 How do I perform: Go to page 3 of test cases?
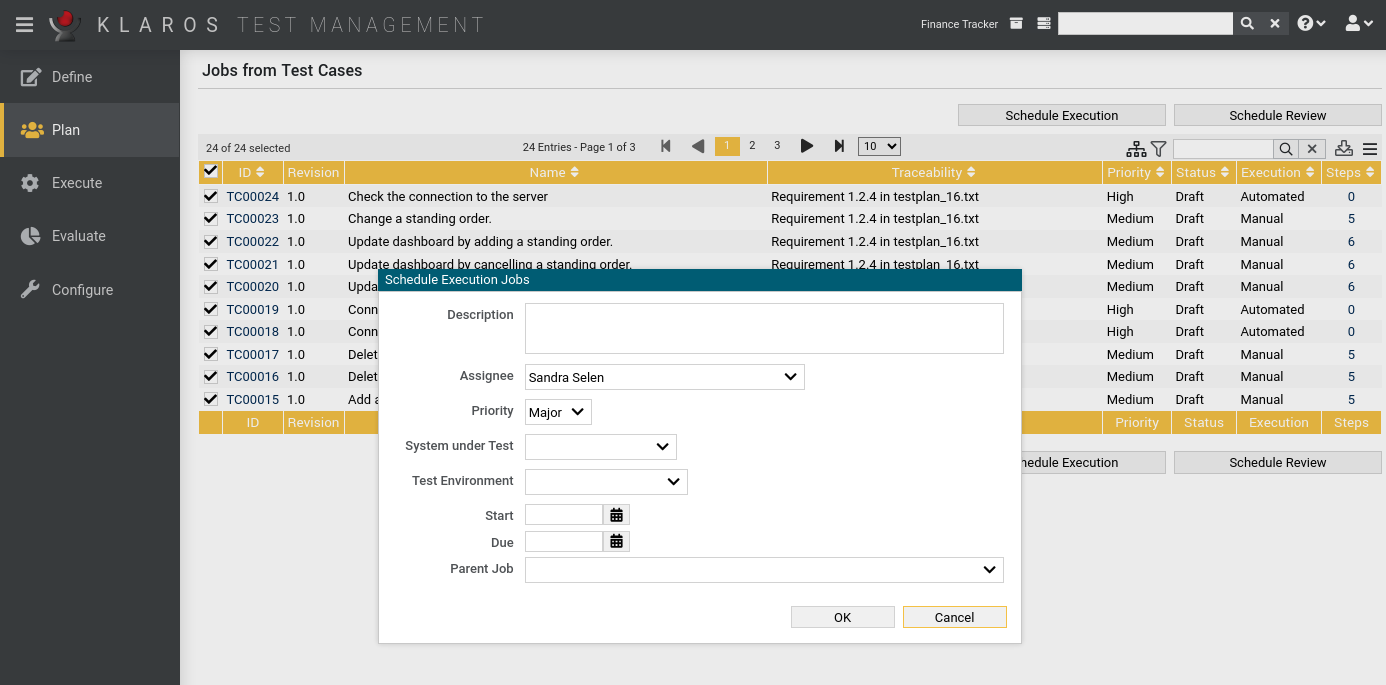(777, 145)
